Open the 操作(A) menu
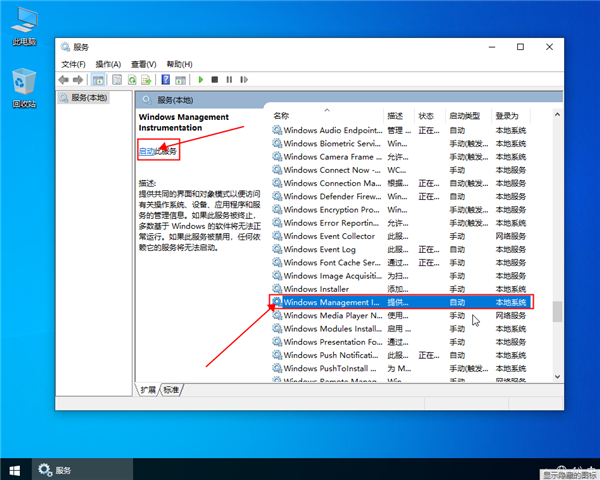This screenshot has height=480, width=600. point(107,64)
